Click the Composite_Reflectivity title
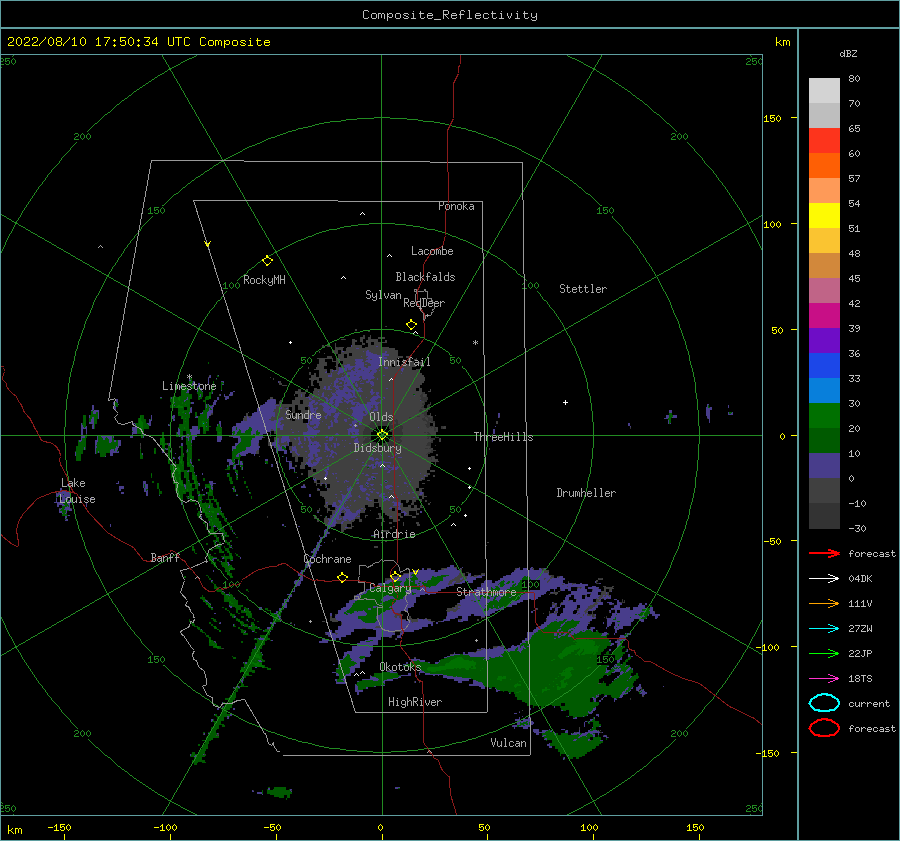The width and height of the screenshot is (900, 841). pyautogui.click(x=450, y=15)
